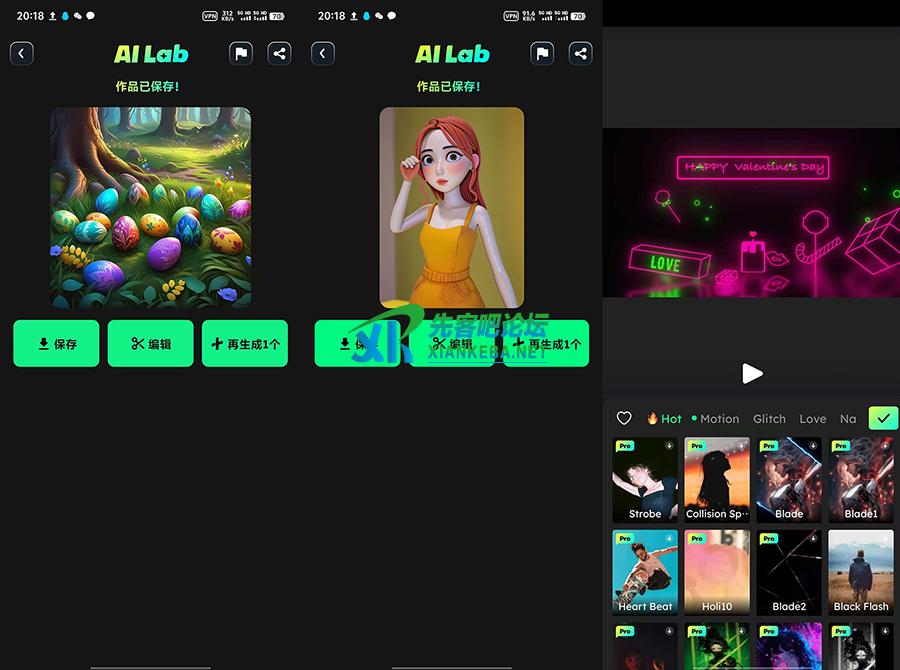Tap the generated Easter eggs image
The height and width of the screenshot is (670, 900).
(x=151, y=207)
